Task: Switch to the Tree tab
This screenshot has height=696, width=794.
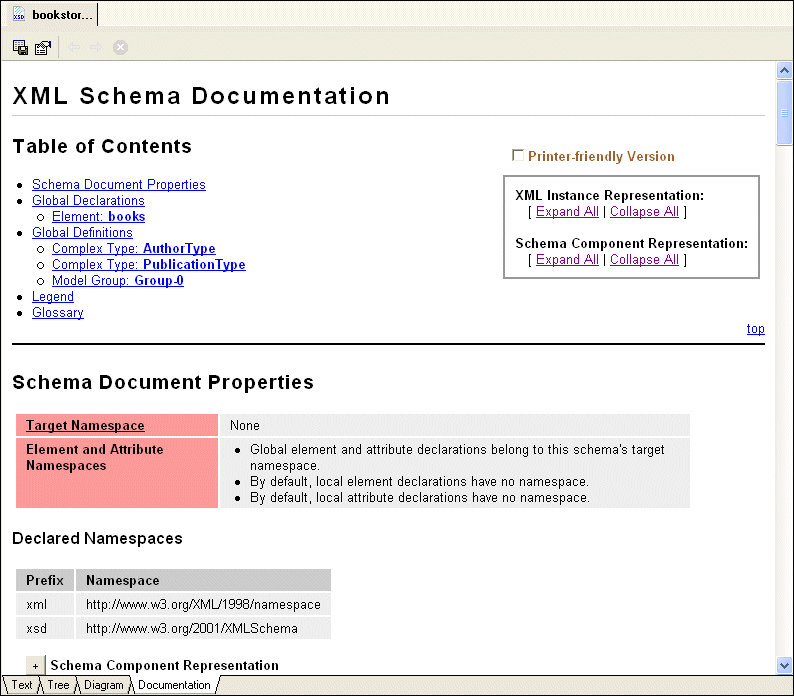Action: (x=58, y=685)
